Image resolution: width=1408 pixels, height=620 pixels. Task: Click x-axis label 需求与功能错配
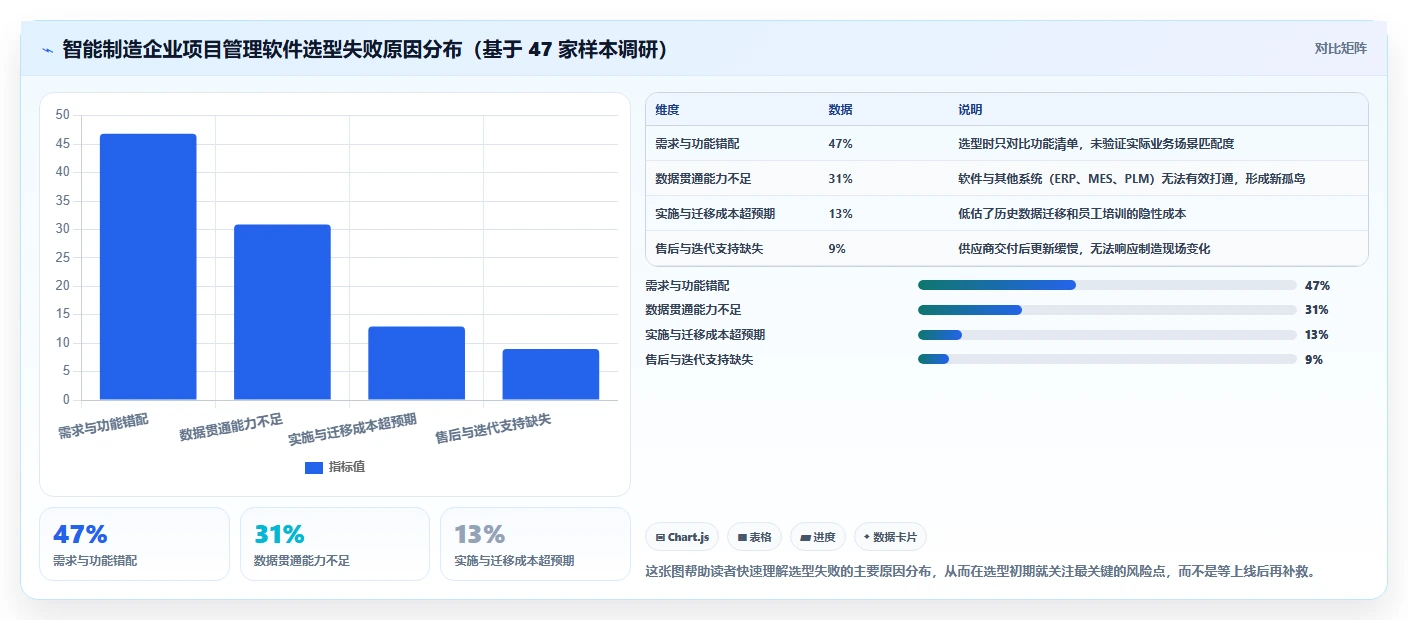(103, 426)
